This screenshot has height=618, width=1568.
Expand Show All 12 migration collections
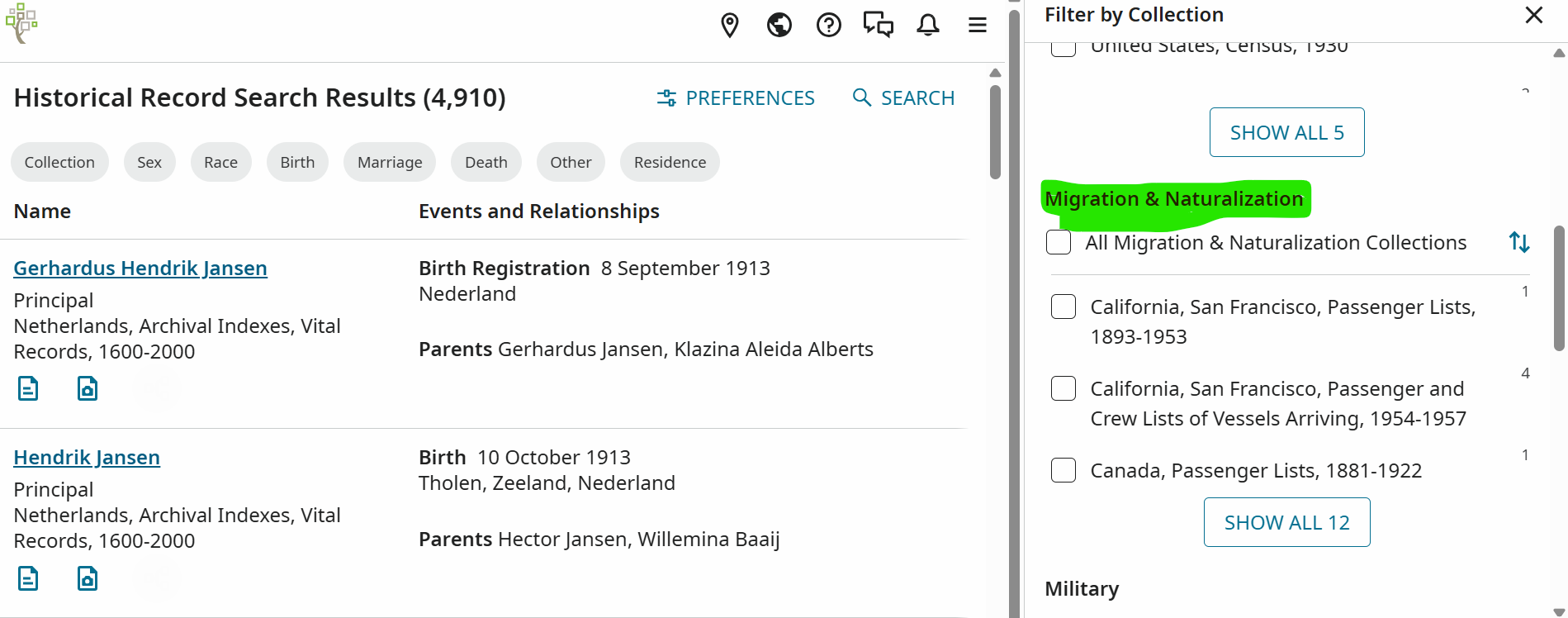tap(1286, 522)
